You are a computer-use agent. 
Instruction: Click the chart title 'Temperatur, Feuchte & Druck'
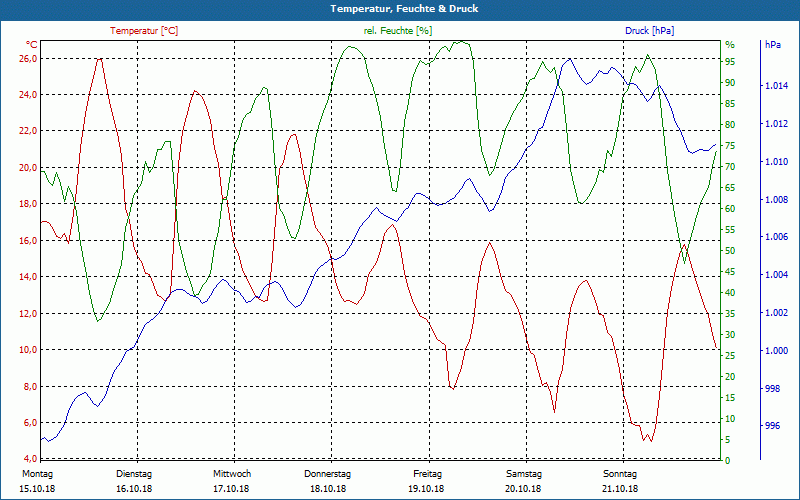[x=404, y=9]
